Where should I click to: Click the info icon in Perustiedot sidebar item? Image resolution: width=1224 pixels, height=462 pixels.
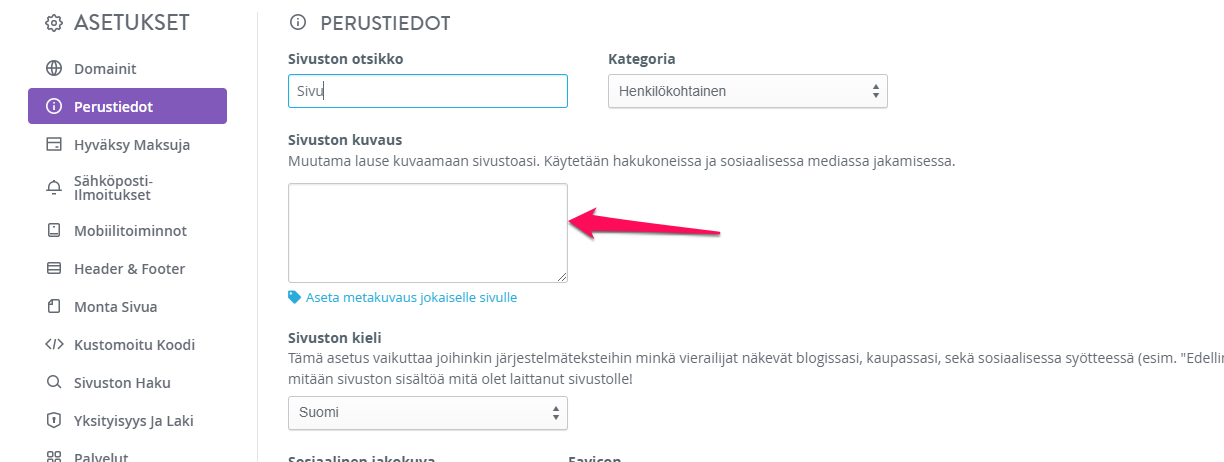click(54, 107)
